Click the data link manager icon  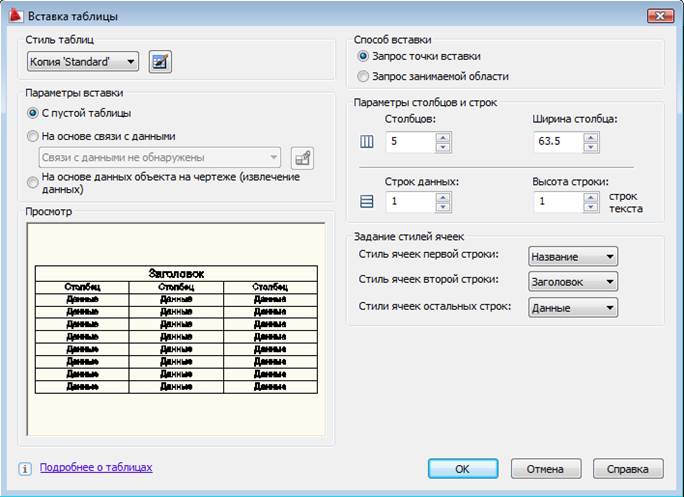coord(302,157)
